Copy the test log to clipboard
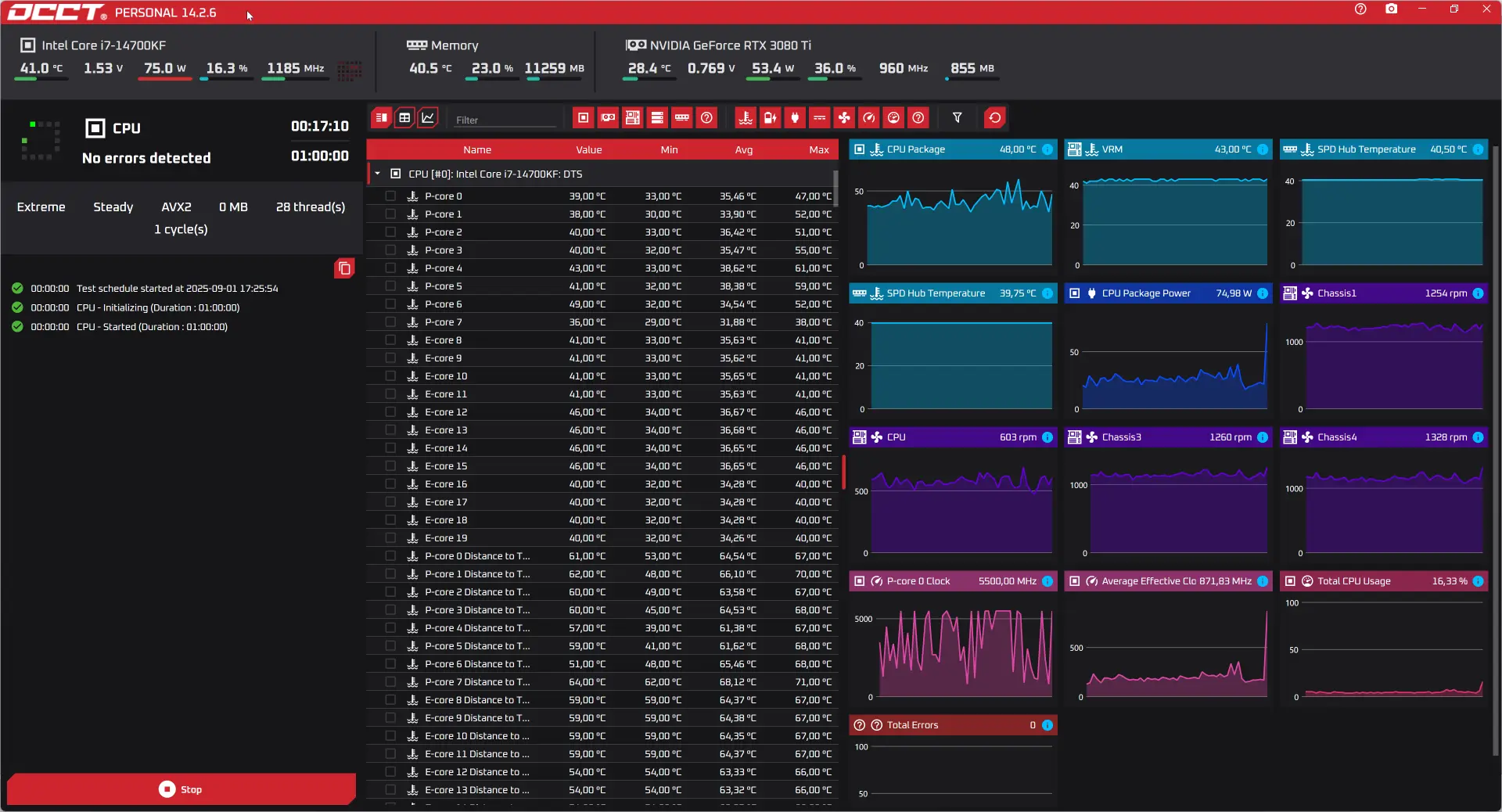Viewport: 1502px width, 812px height. tap(344, 268)
